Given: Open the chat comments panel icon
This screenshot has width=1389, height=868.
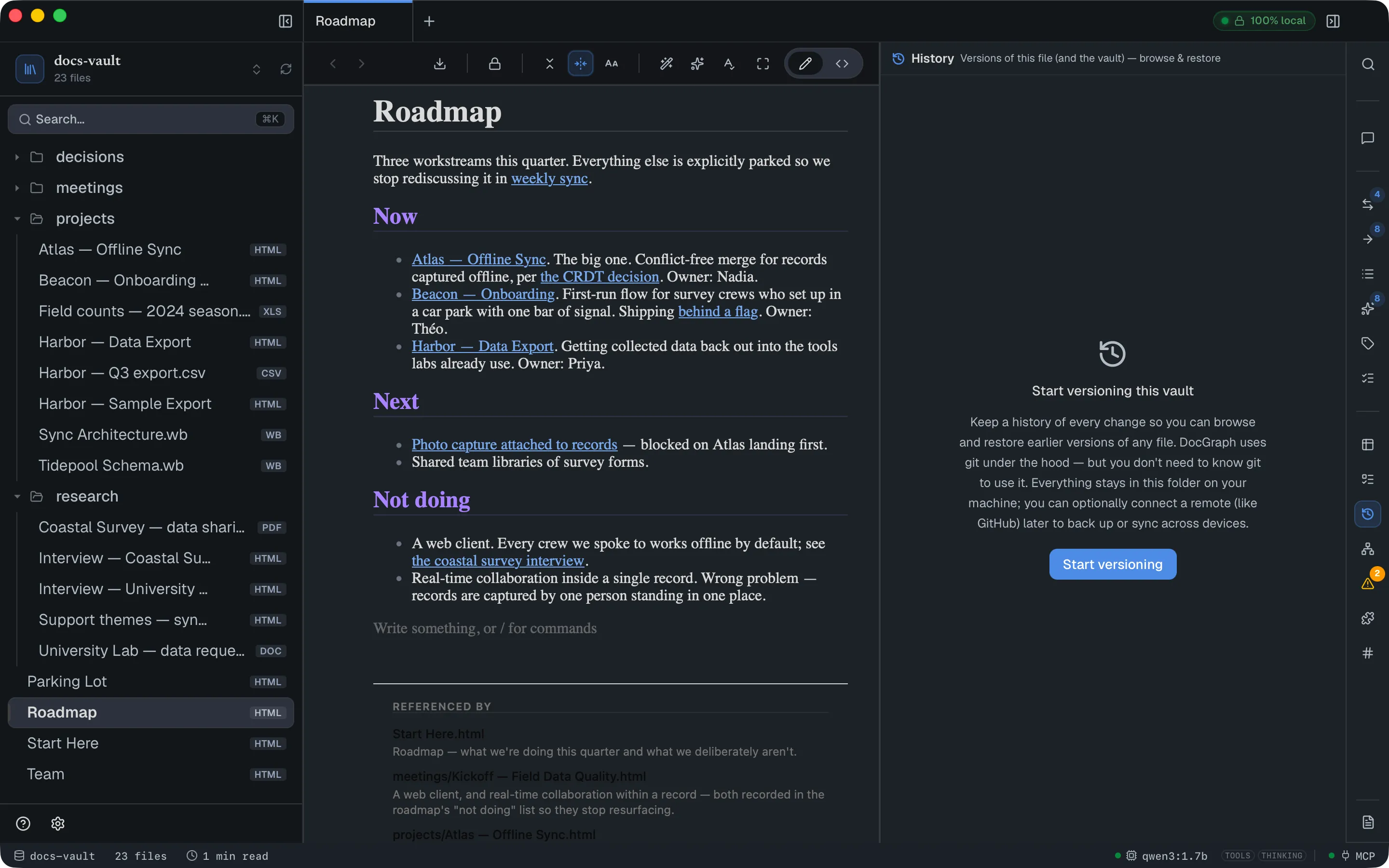Looking at the screenshot, I should point(1368,138).
